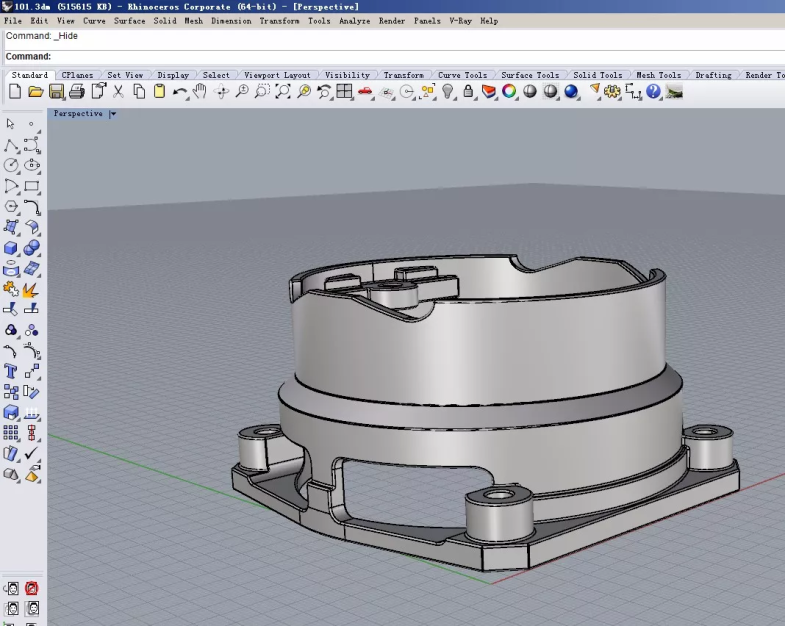785x626 pixels.
Task: Toggle the hide objects lightbulb icon
Action: pyautogui.click(x=448, y=92)
